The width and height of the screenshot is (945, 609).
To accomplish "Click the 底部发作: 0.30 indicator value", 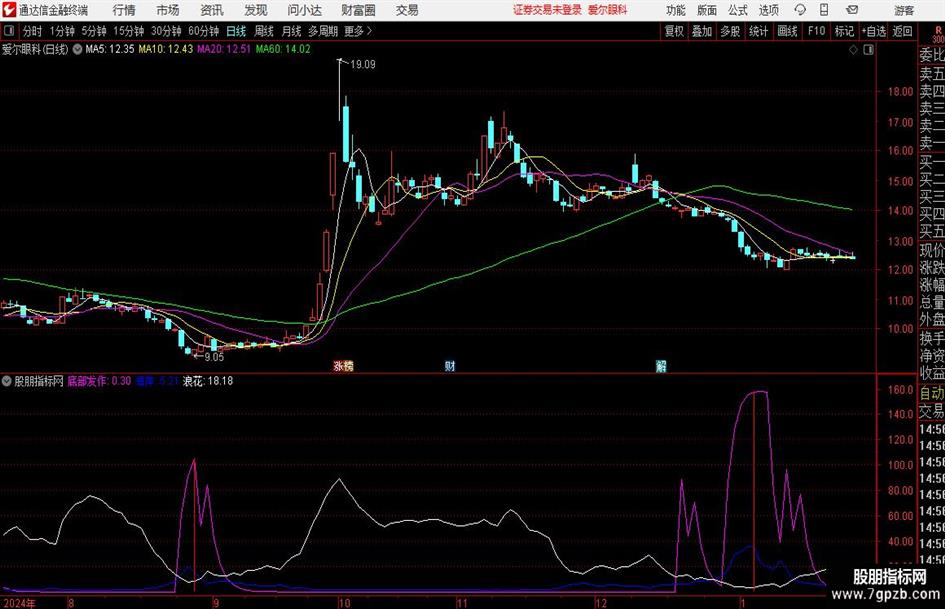I will 99,381.
